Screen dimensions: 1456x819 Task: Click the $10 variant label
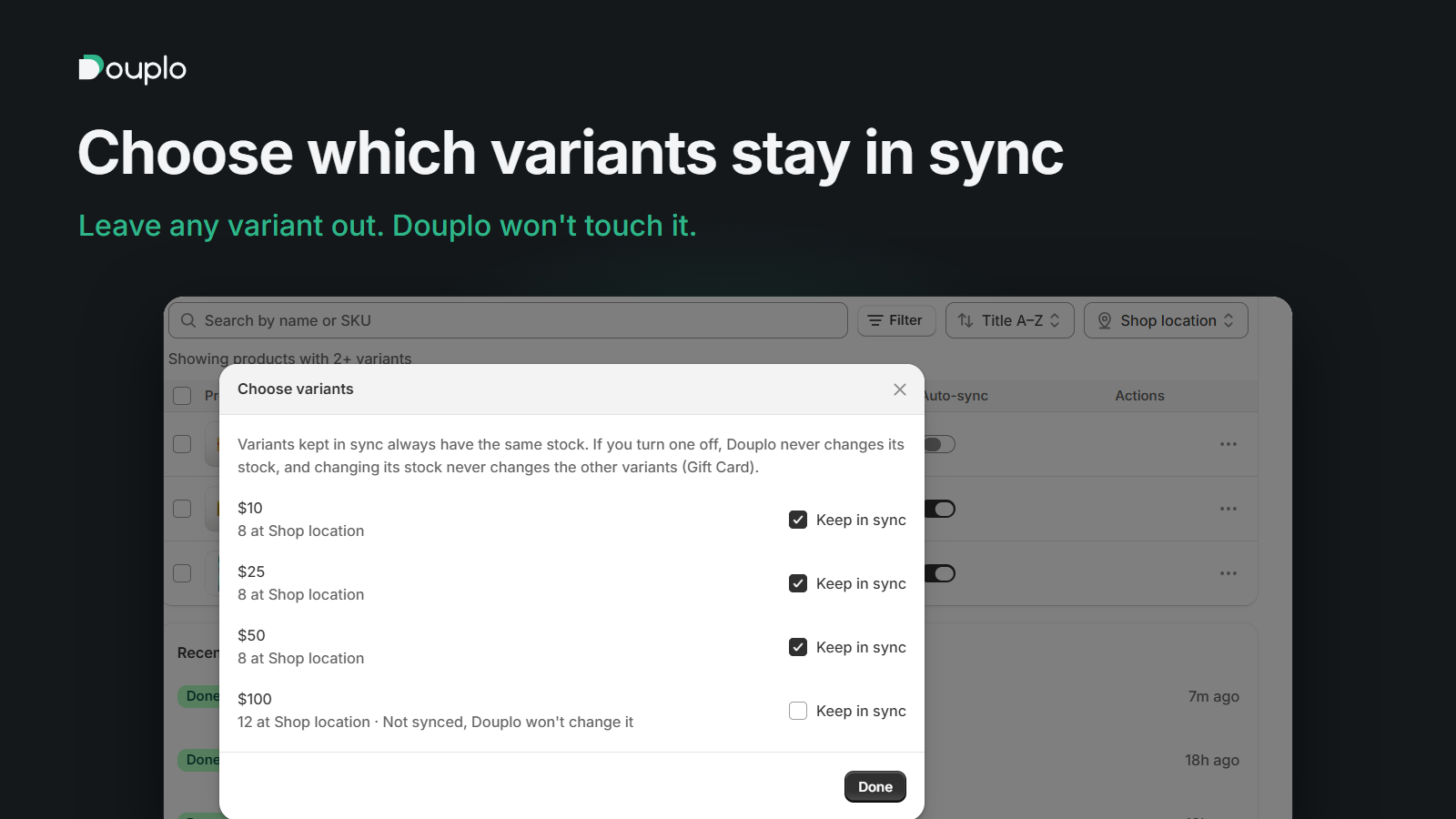(250, 508)
